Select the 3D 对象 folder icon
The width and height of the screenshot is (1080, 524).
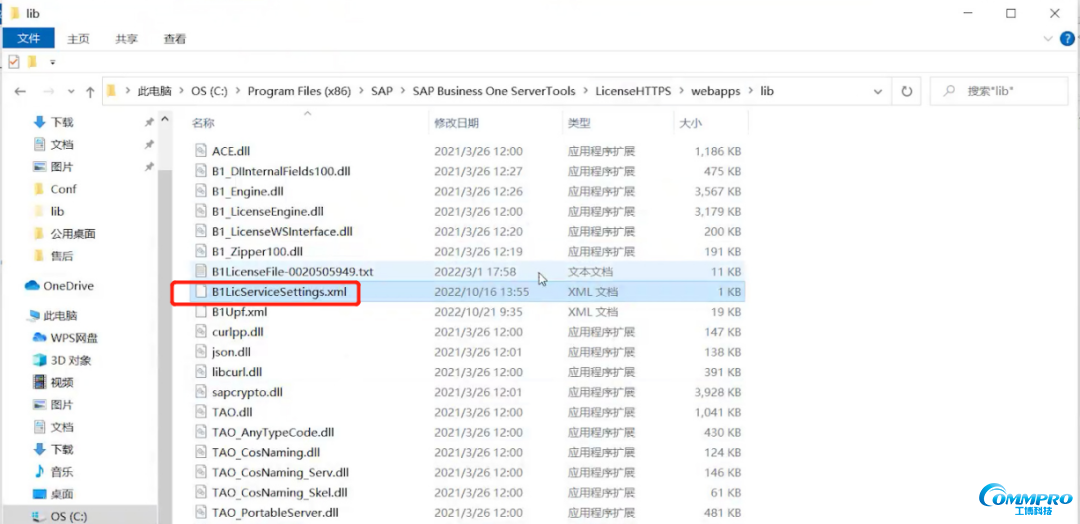tap(40, 360)
